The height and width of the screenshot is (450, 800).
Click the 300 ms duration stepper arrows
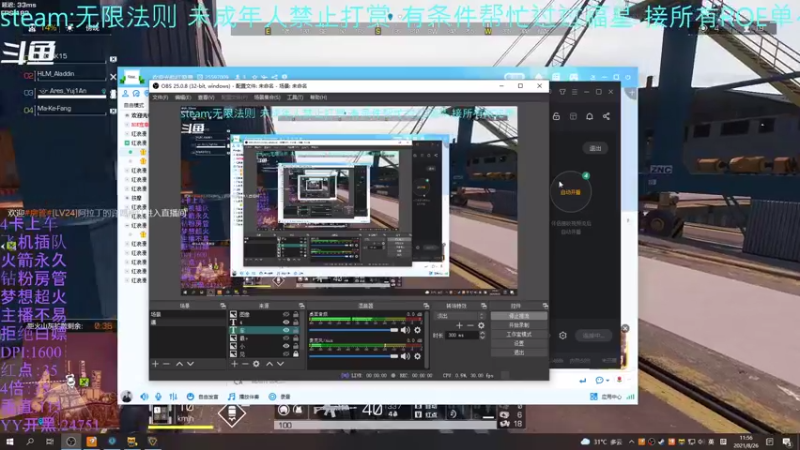482,335
